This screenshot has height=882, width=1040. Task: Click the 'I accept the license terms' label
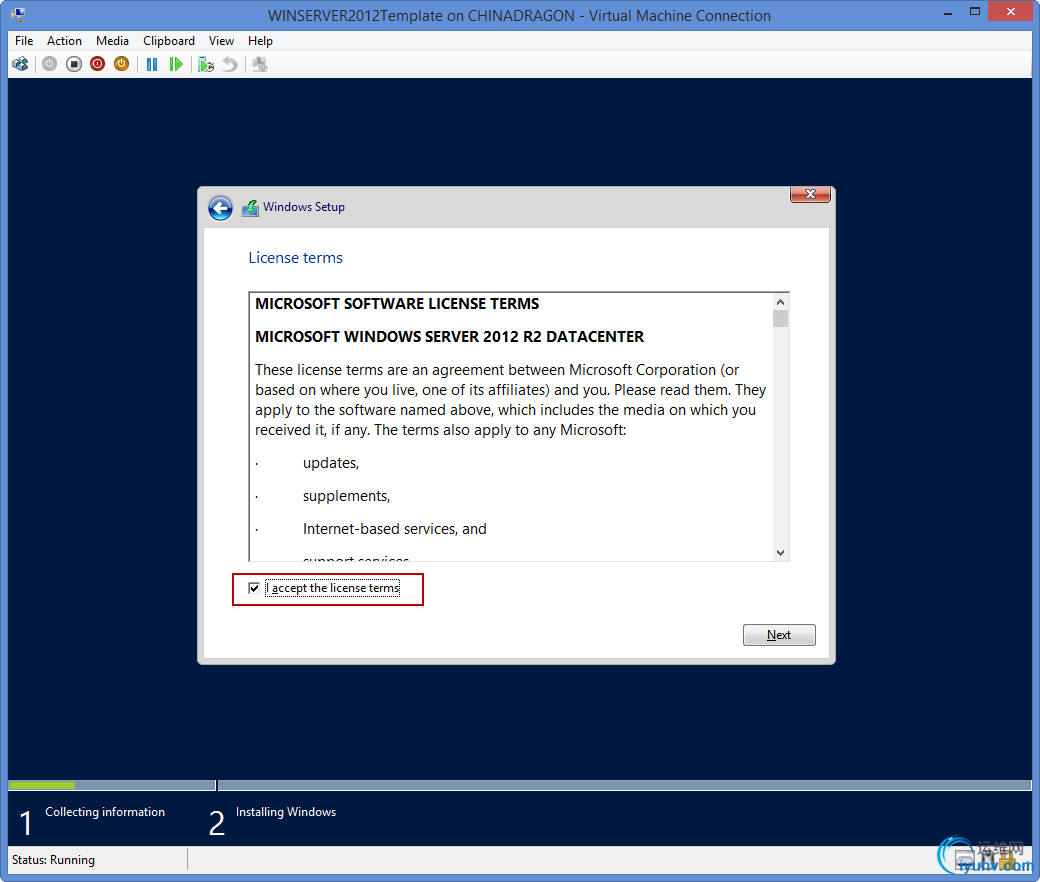pyautogui.click(x=332, y=588)
